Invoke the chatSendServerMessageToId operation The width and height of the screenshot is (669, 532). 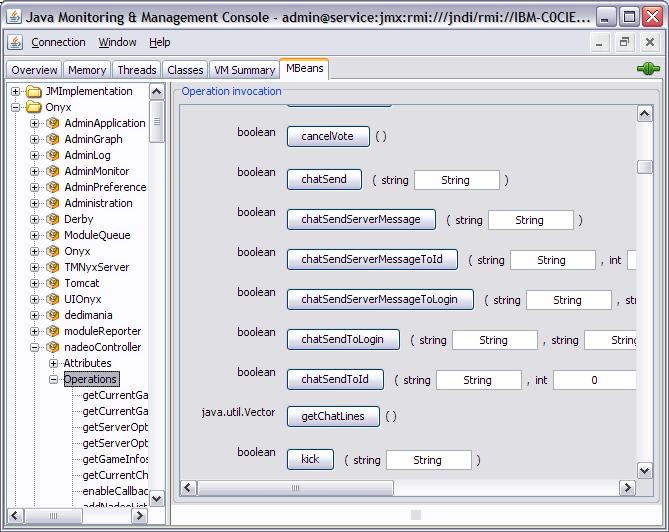[x=372, y=259]
